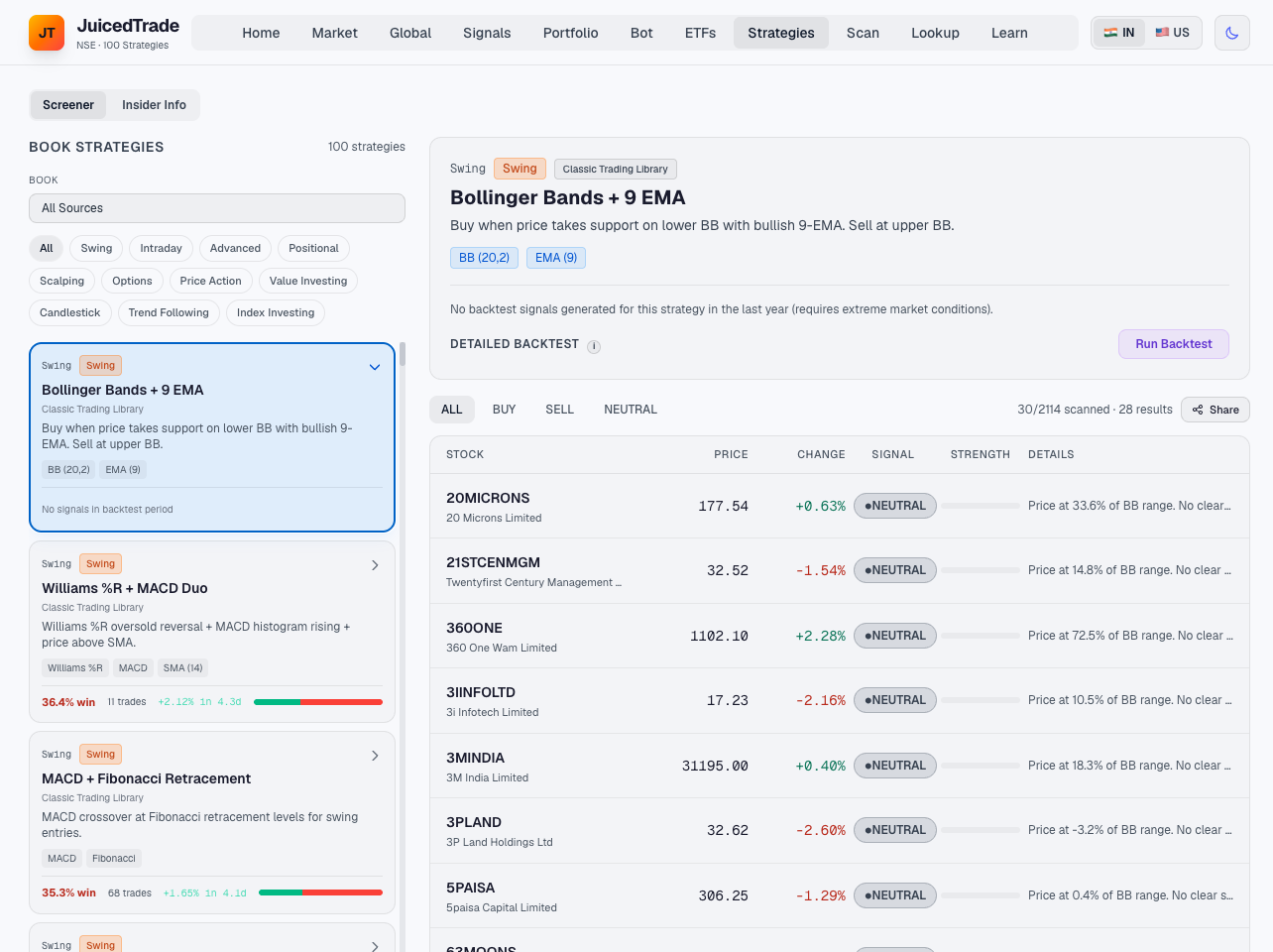Open Bot nav item
The width and height of the screenshot is (1273, 952).
pyautogui.click(x=641, y=33)
